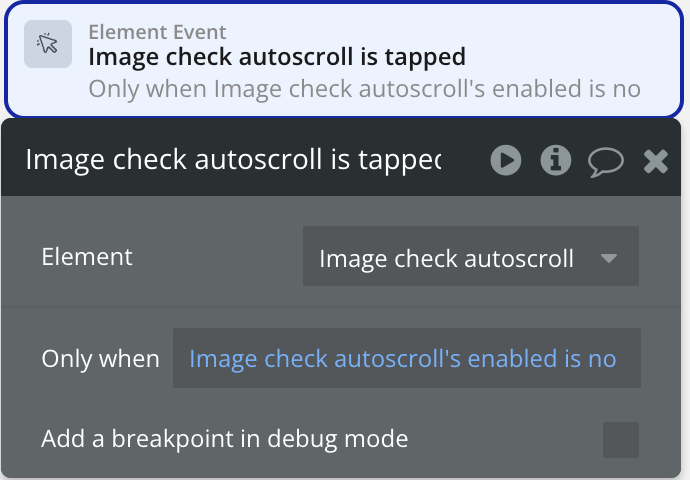690x480 pixels.
Task: Click the panel title to rename the event
Action: [232, 160]
